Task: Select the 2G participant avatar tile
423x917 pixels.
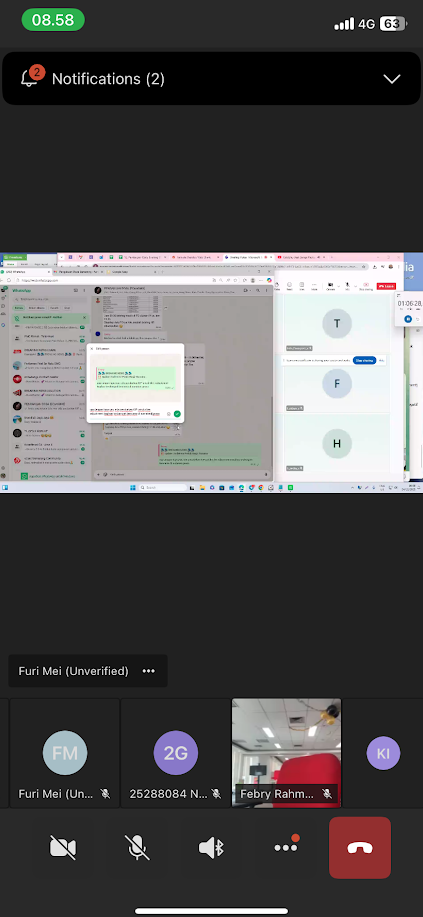Action: point(176,753)
